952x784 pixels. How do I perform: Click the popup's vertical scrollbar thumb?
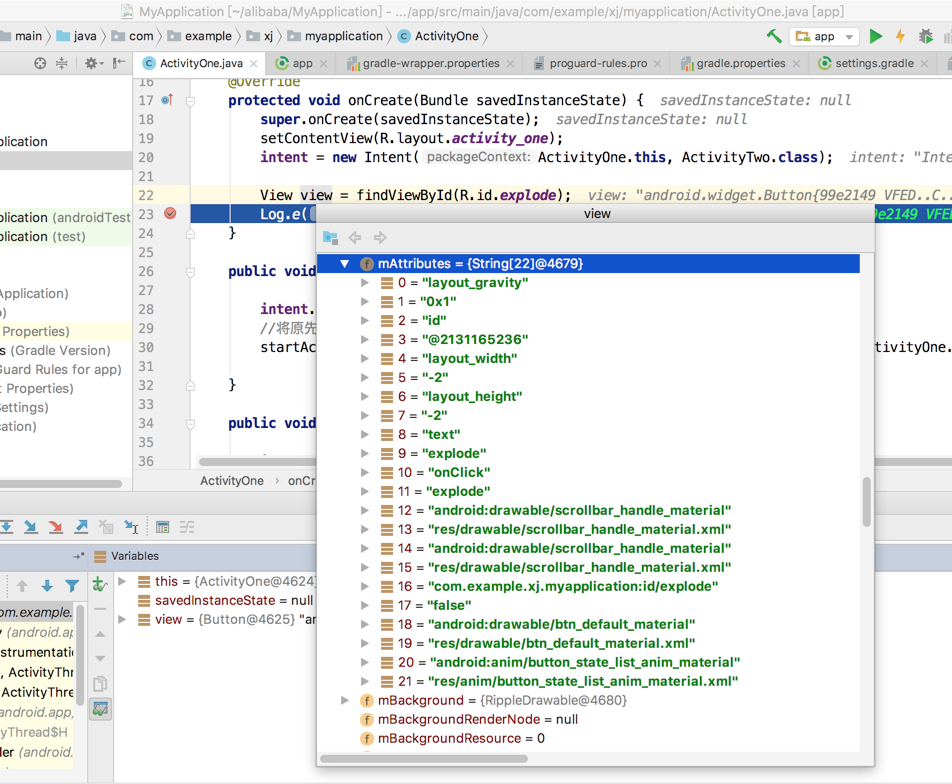click(x=866, y=501)
